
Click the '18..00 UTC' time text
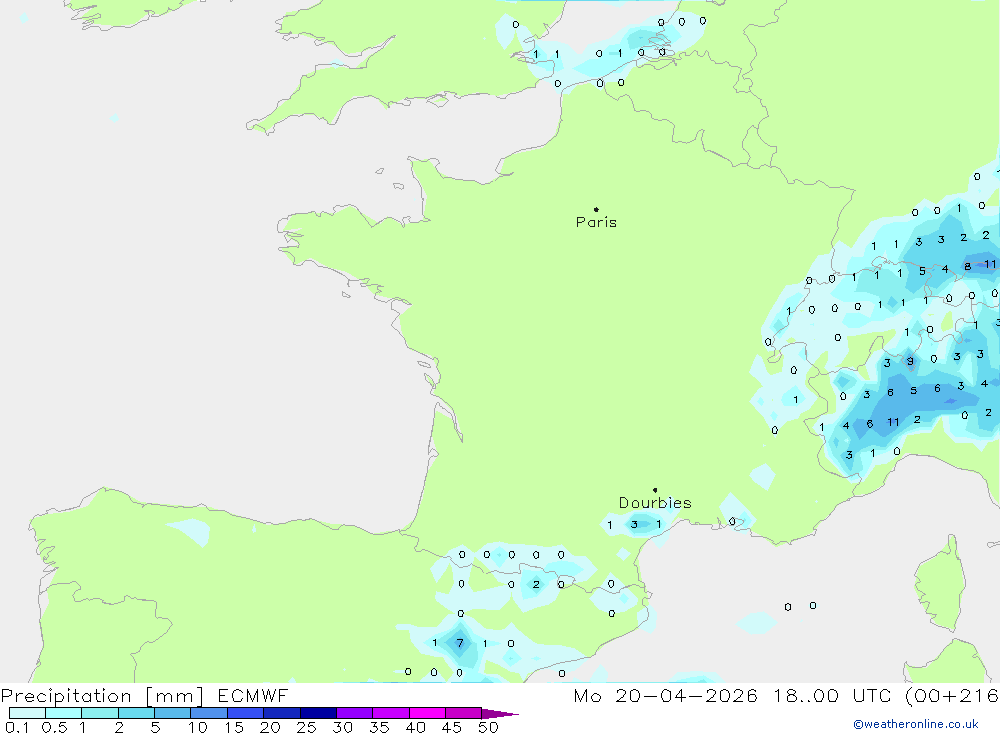(x=835, y=695)
